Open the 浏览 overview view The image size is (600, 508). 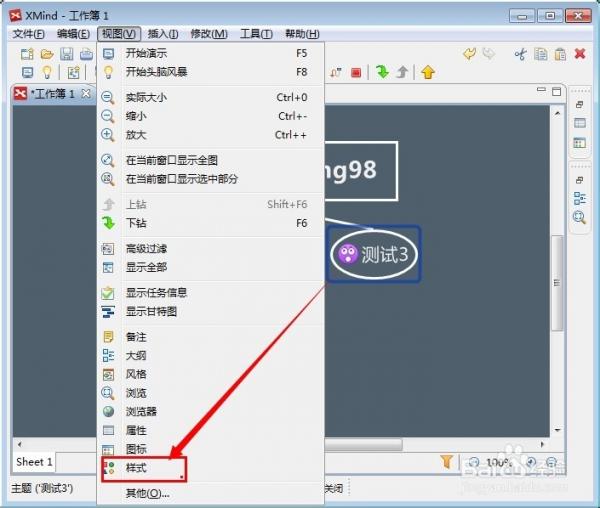[210, 393]
